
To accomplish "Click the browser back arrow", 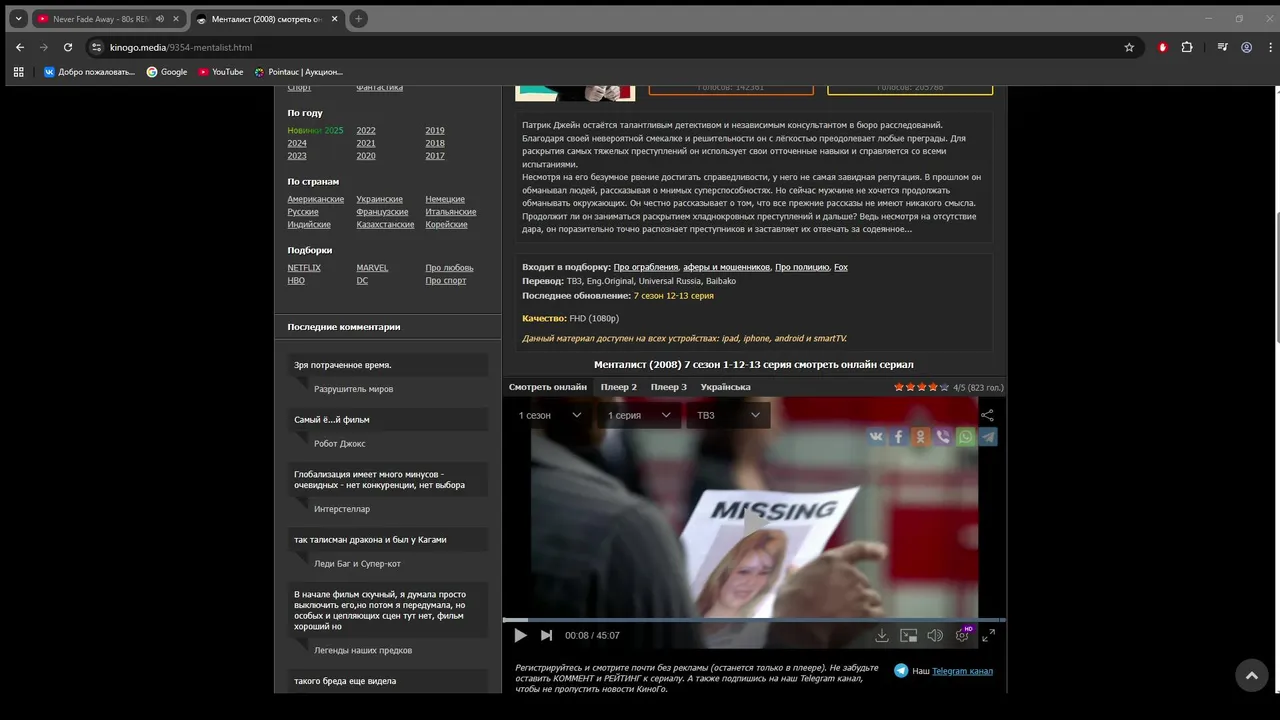I will tap(20, 47).
